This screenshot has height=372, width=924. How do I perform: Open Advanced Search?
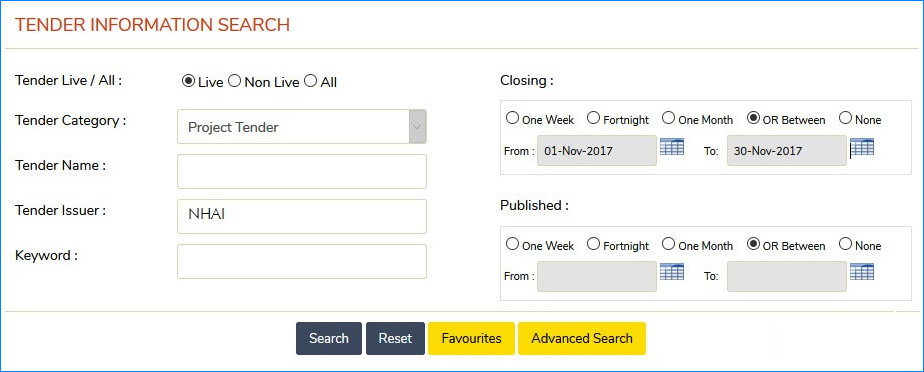[582, 338]
